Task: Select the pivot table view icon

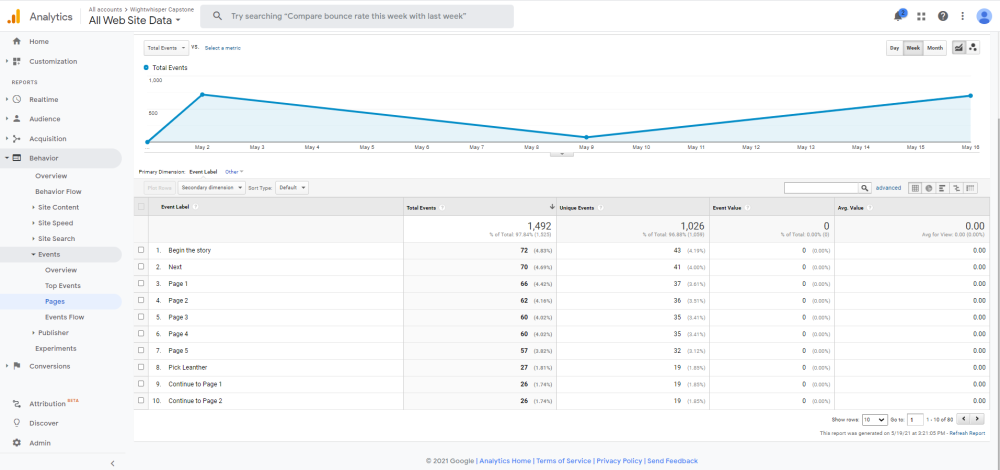Action: 970,188
